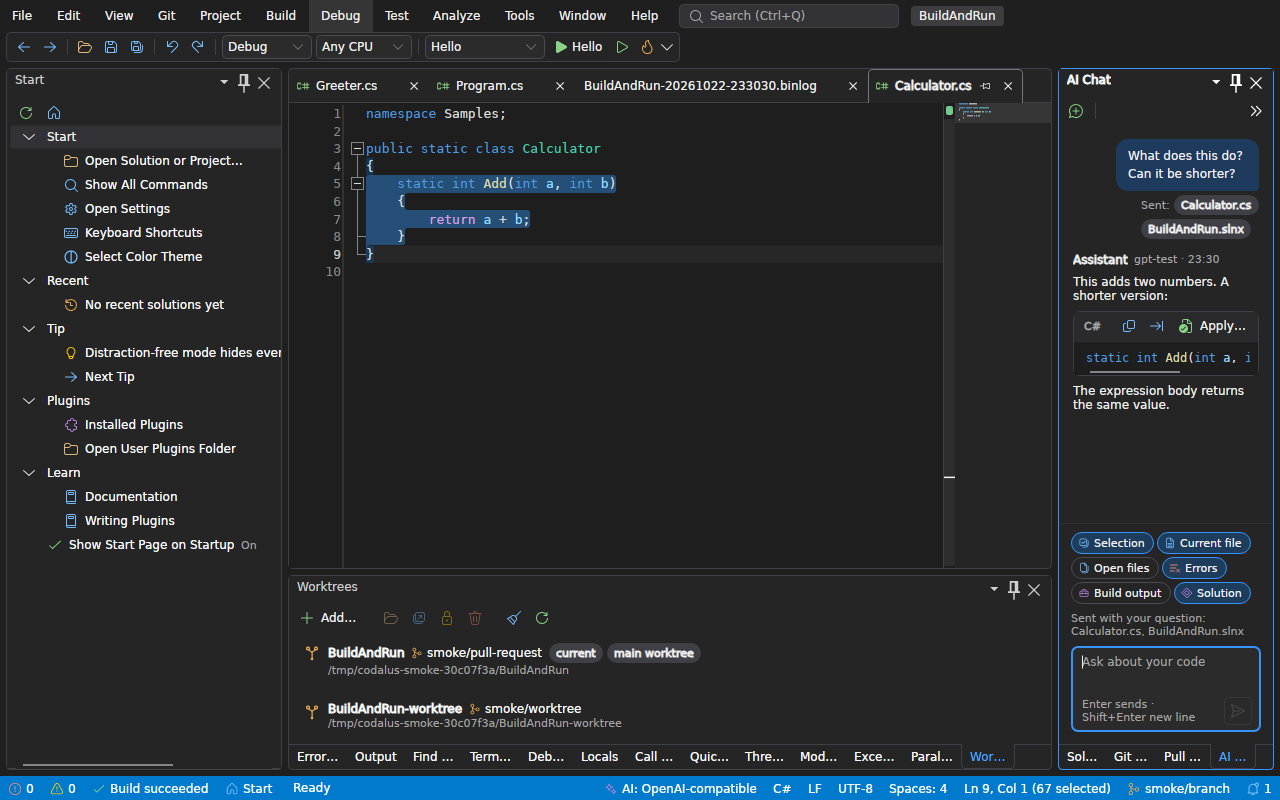This screenshot has width=1280, height=800.
Task: Refresh the Start panel
Action: click(26, 113)
